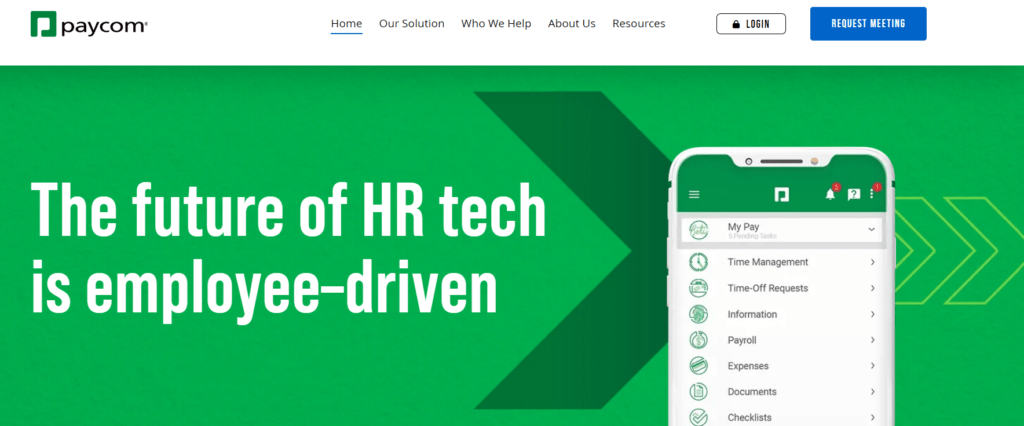
Task: Select the Time Management label
Action: click(768, 262)
